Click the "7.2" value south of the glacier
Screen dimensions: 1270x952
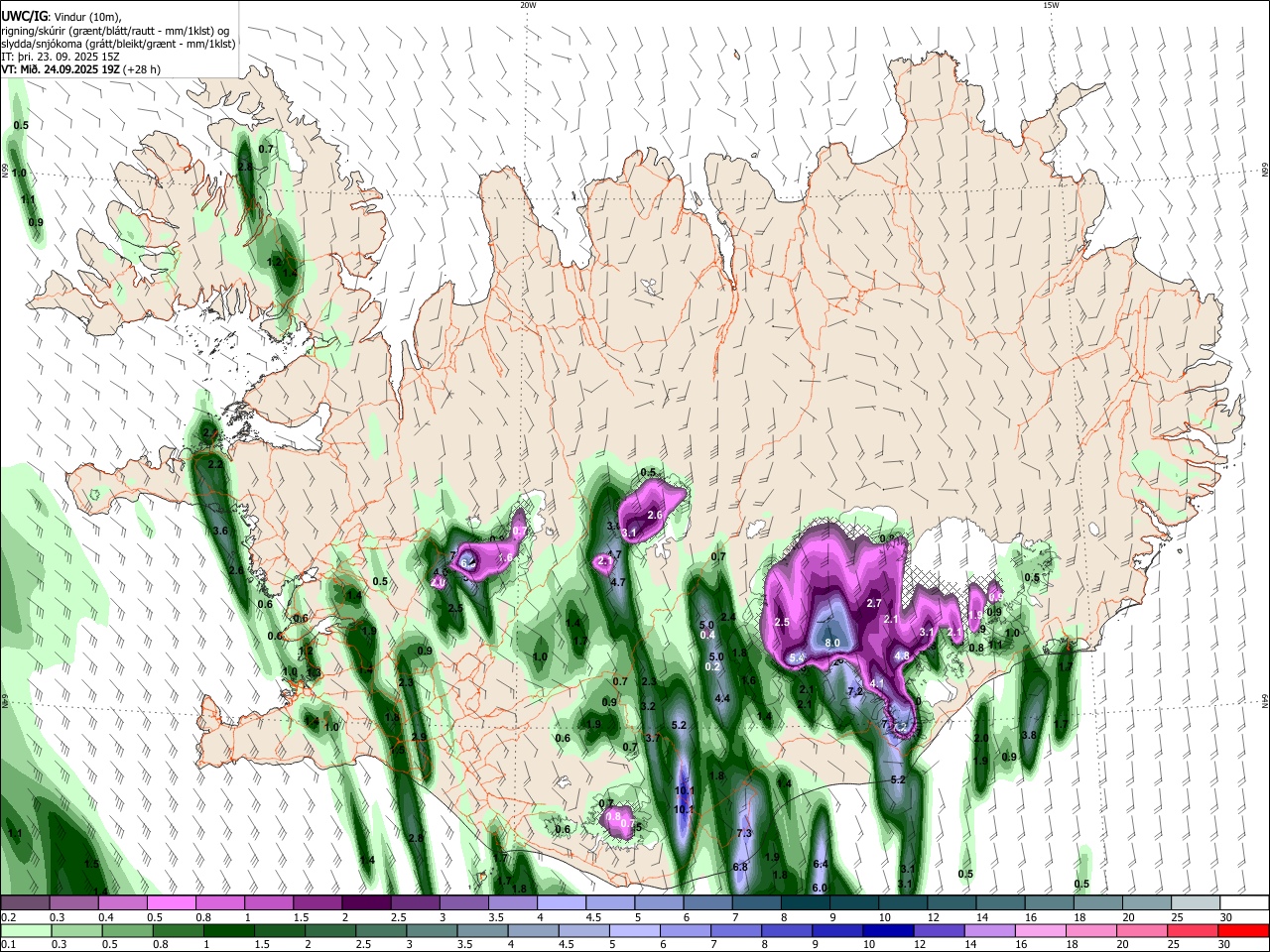point(856,691)
